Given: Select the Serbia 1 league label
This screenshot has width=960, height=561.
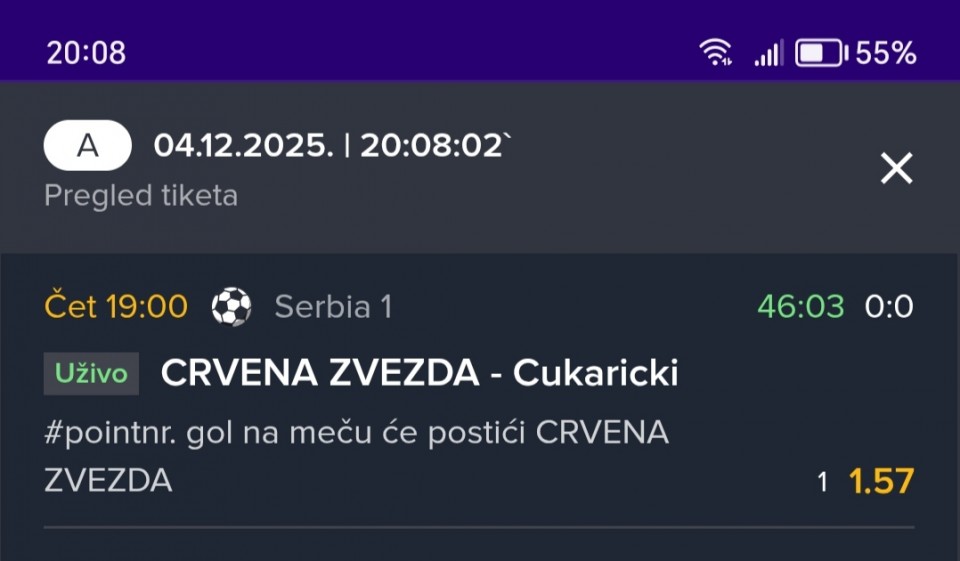Looking at the screenshot, I should click(x=332, y=307).
